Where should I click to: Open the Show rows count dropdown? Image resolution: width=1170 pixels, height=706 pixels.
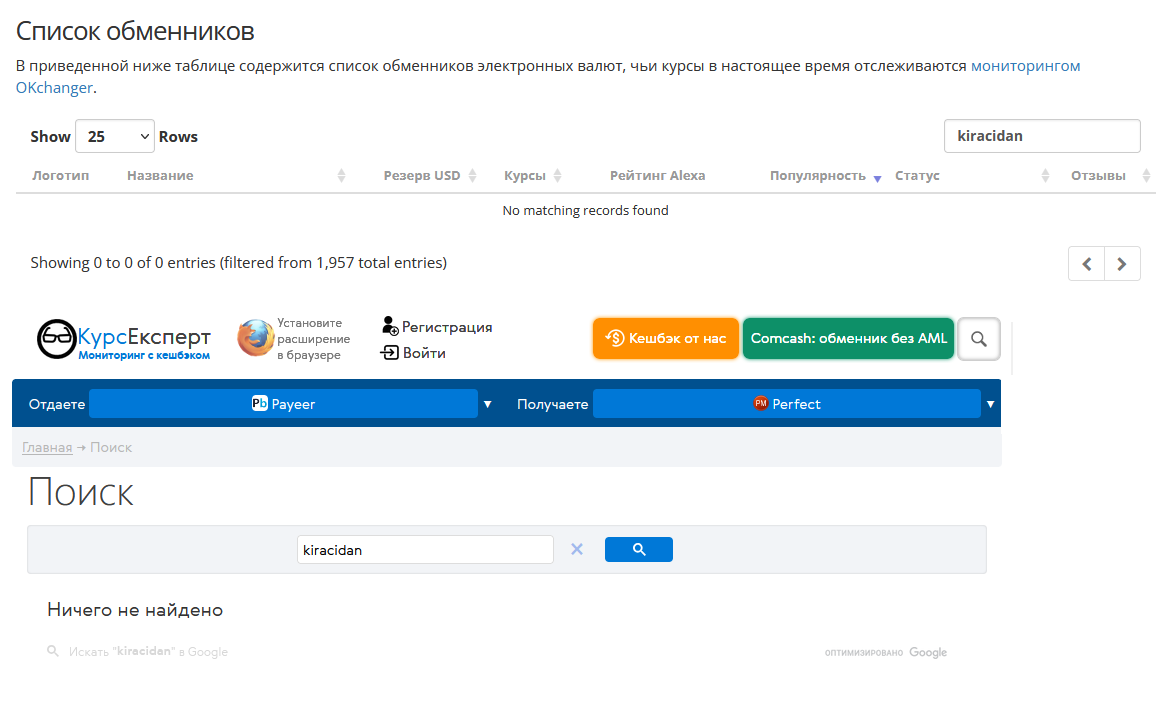[115, 137]
